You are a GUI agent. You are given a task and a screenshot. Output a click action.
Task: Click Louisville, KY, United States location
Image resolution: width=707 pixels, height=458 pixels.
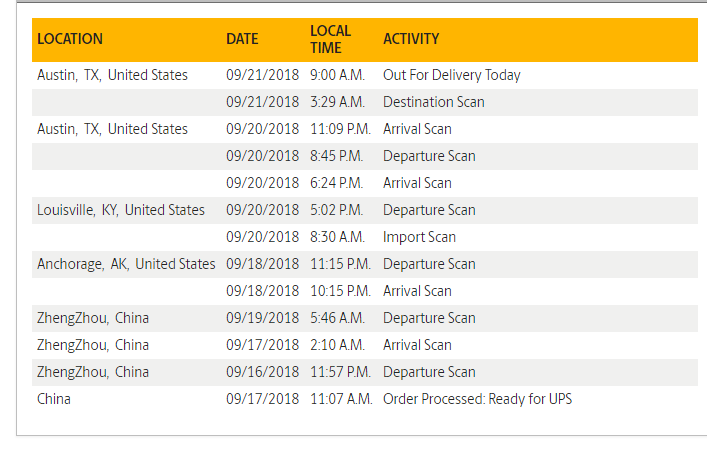click(121, 210)
